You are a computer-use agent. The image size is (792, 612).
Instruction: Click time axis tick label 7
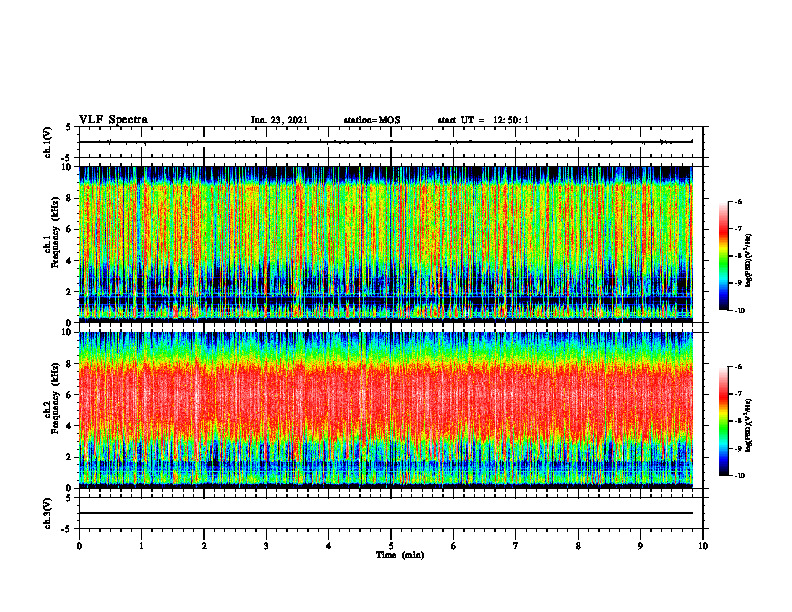[516, 546]
